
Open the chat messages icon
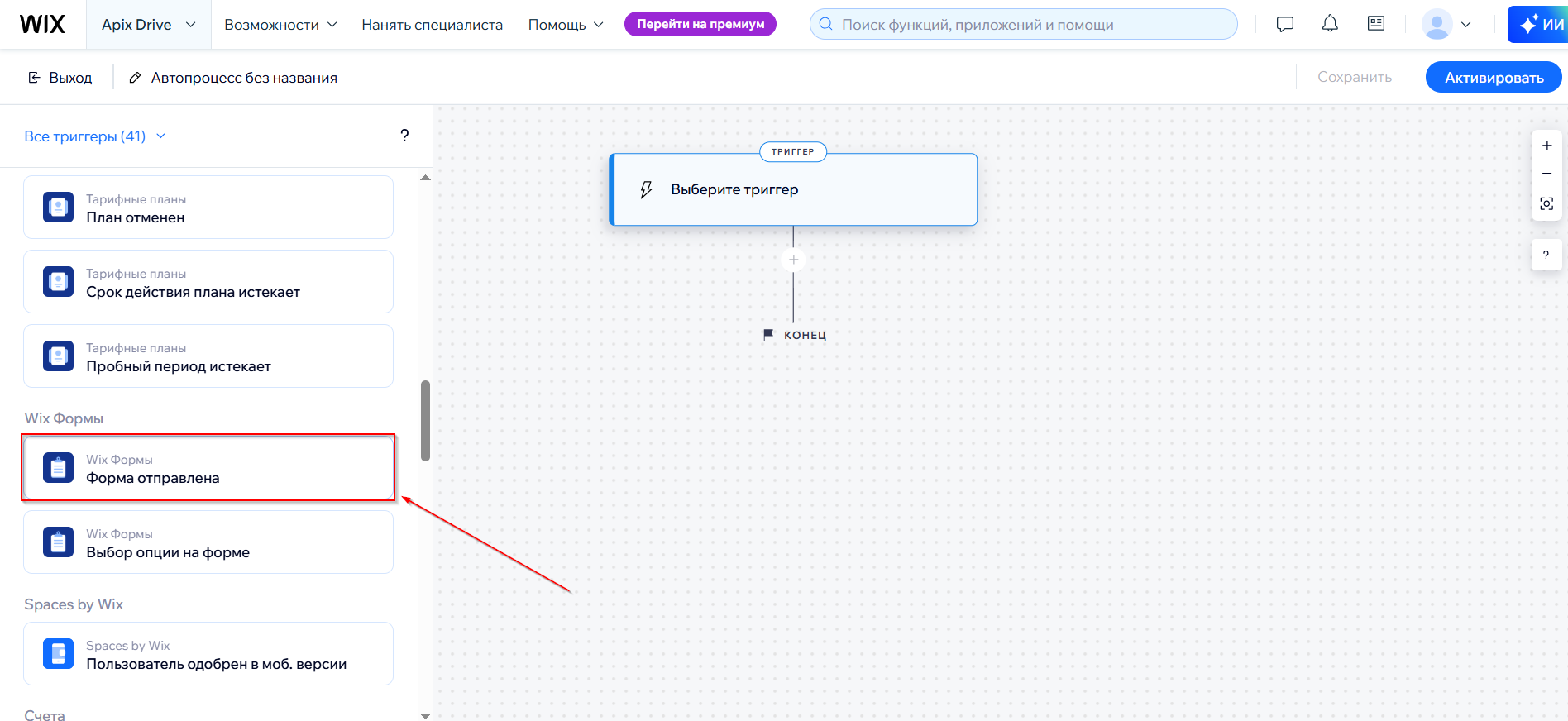click(x=1285, y=24)
